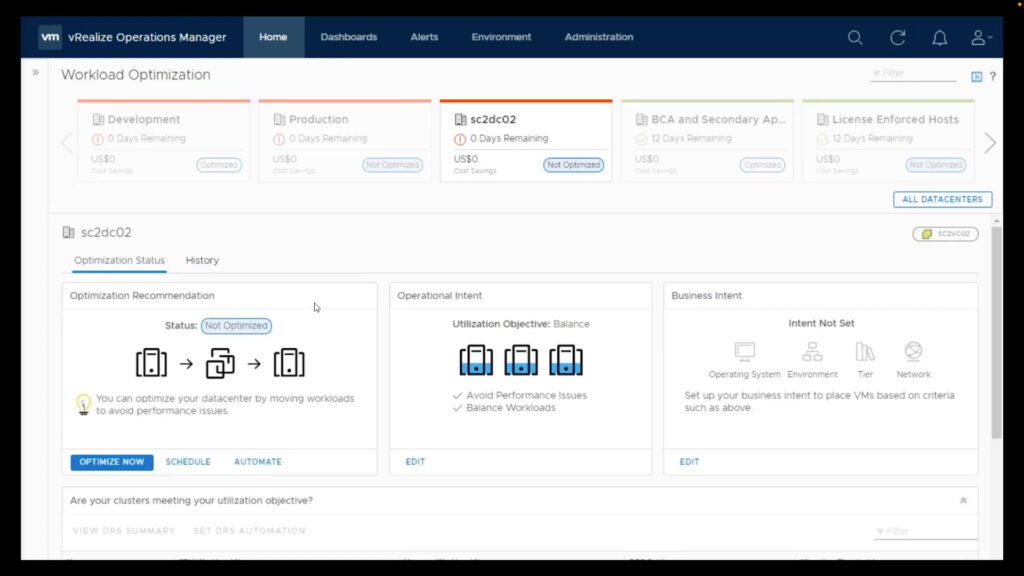Click the VMware vm logo
Screen dimensions: 1024x576
click(x=50, y=37)
